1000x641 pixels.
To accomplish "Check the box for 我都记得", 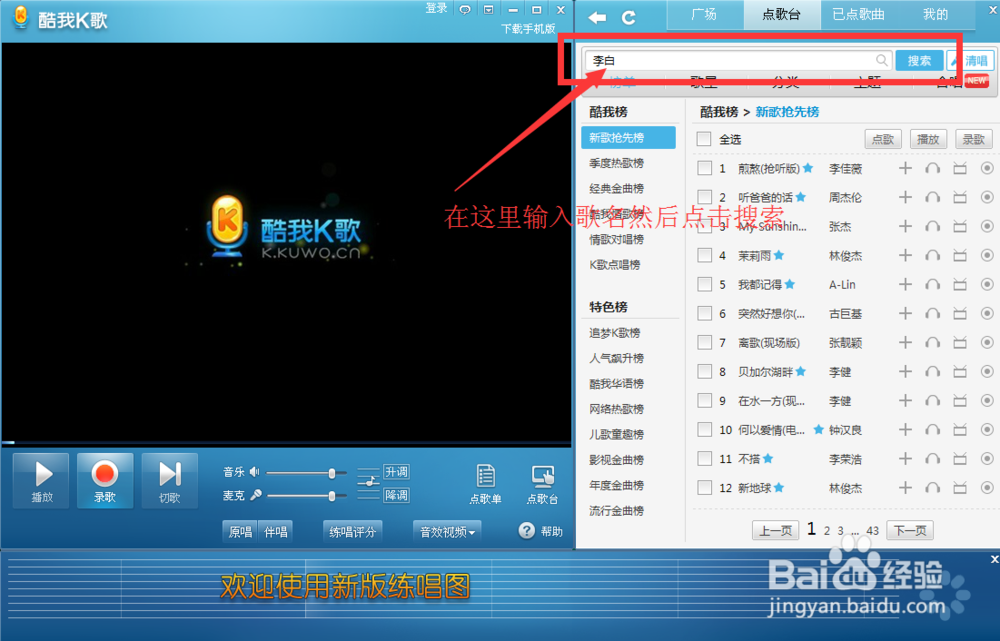I will tap(704, 284).
